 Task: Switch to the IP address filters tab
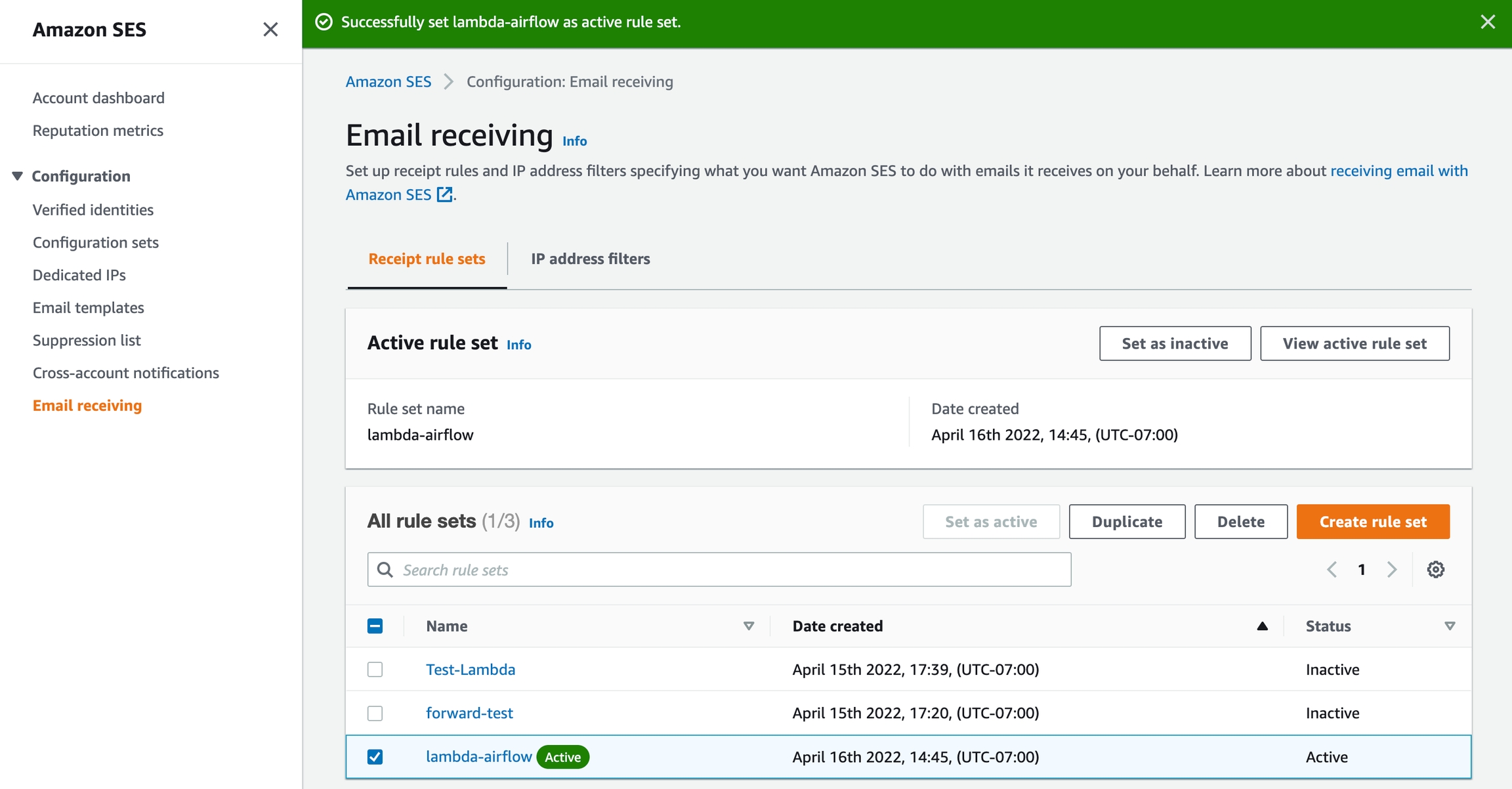[x=590, y=259]
